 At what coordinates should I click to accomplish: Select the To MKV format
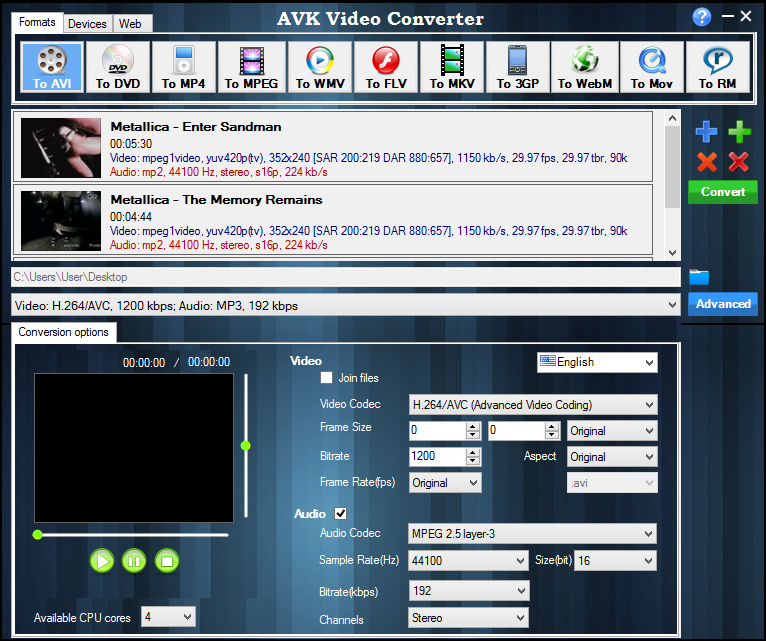(x=452, y=67)
